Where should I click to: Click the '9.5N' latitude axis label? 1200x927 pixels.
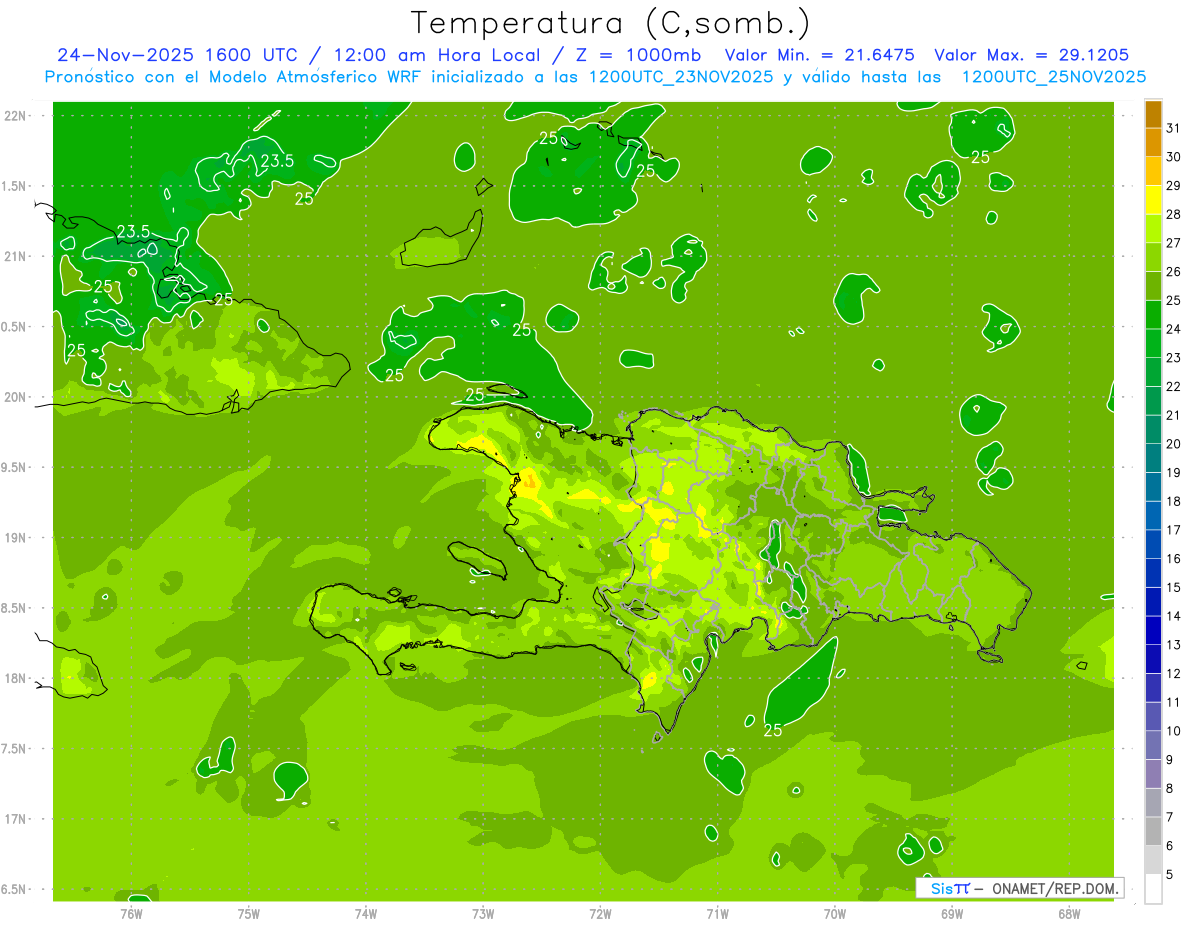[x=15, y=468]
